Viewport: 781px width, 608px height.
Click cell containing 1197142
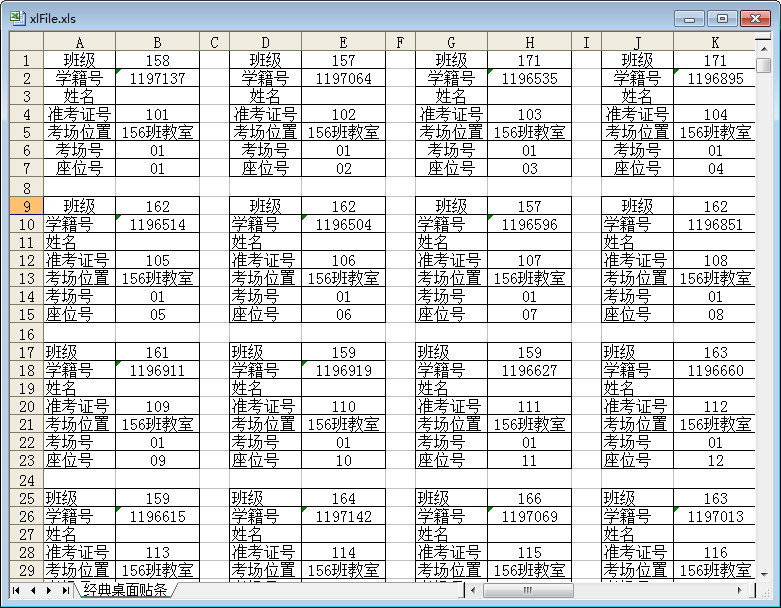tap(344, 516)
